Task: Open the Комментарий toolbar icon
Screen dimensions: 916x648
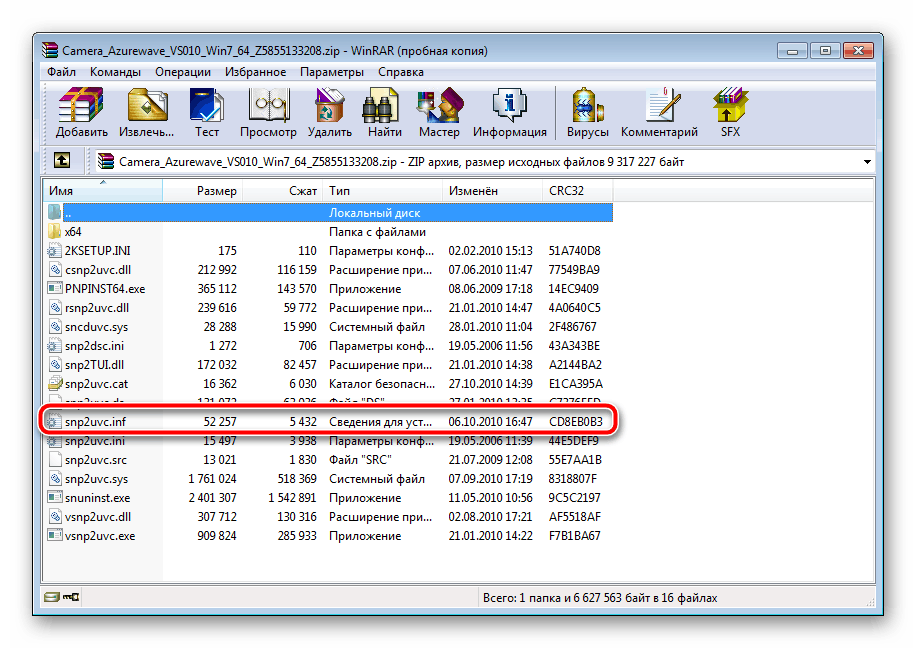Action: 659,112
